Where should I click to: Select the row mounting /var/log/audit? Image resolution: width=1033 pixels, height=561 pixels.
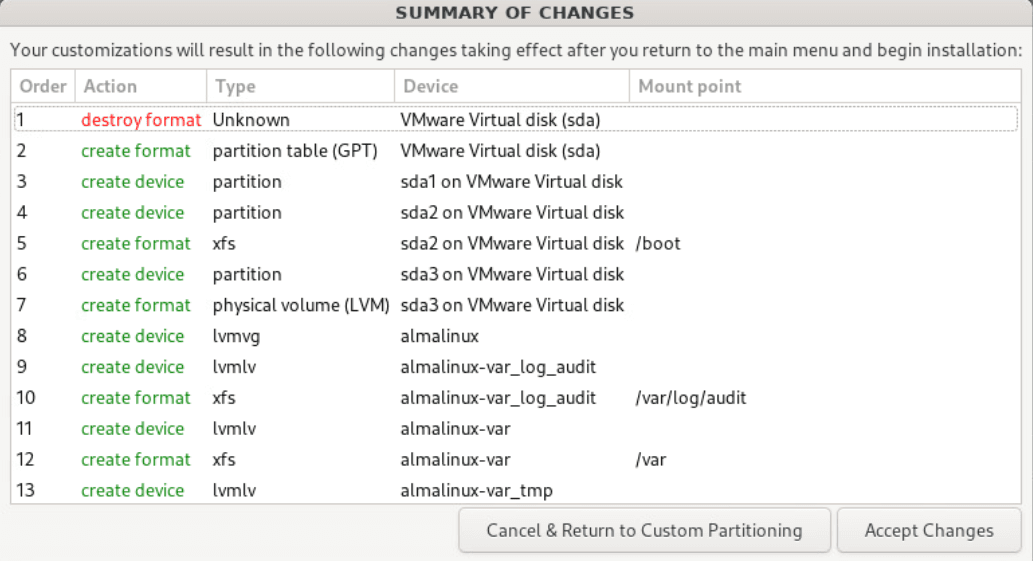[x=516, y=398]
